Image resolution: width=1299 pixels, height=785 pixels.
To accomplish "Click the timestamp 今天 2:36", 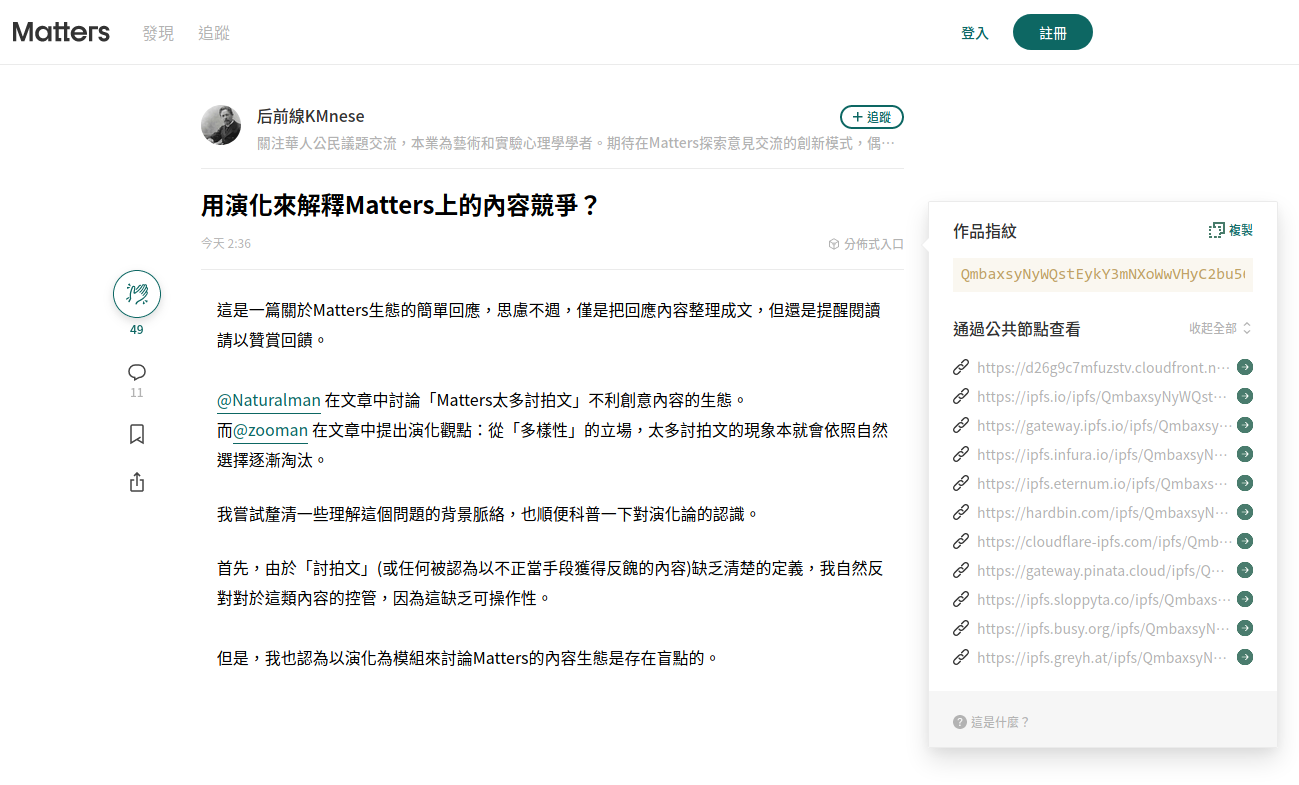I will [226, 243].
